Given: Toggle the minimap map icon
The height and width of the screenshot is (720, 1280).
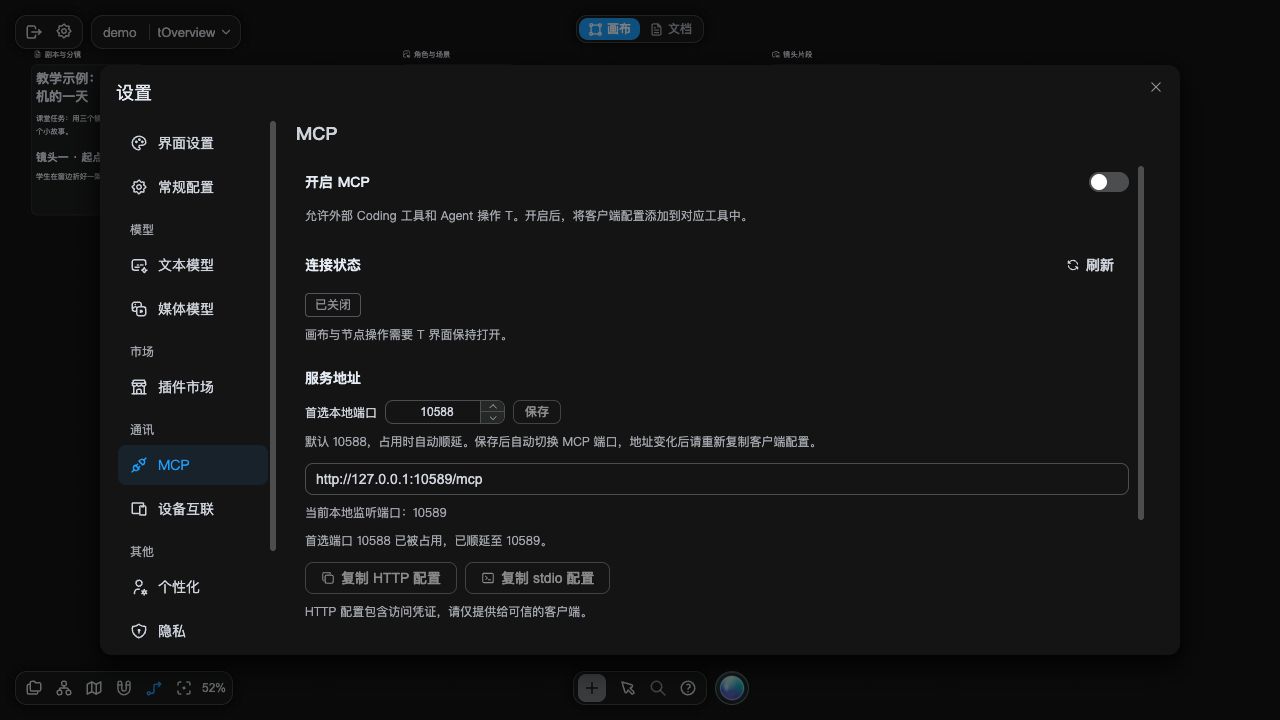Looking at the screenshot, I should [94, 688].
